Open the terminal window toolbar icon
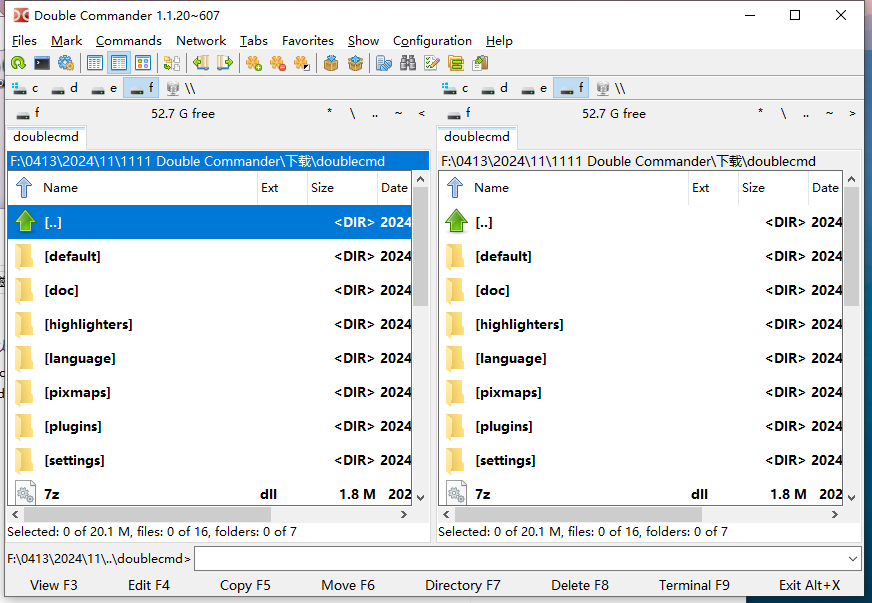Viewport: 872px width, 603px height. tap(42, 63)
